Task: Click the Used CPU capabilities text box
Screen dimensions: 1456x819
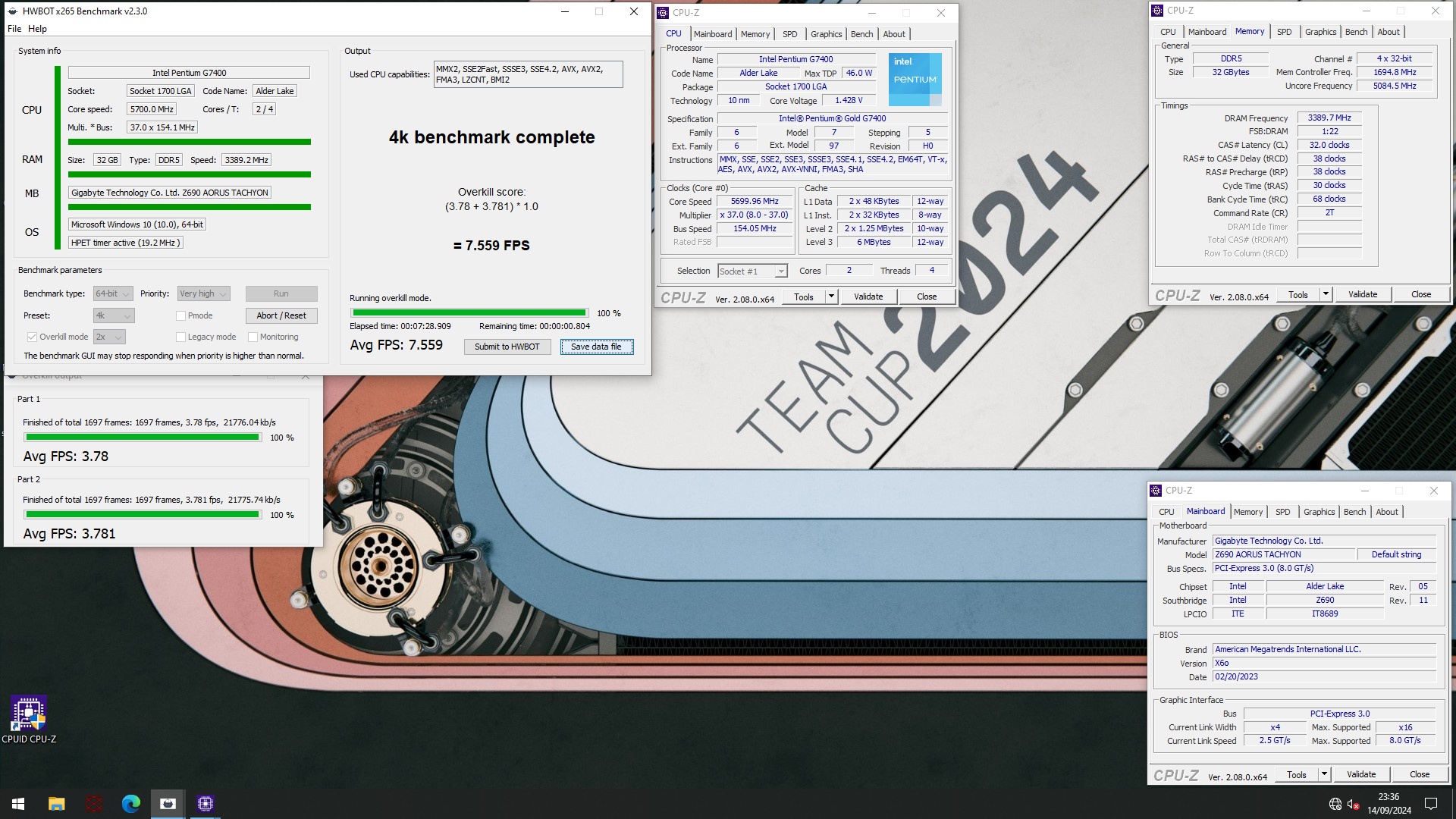Action: (x=528, y=74)
